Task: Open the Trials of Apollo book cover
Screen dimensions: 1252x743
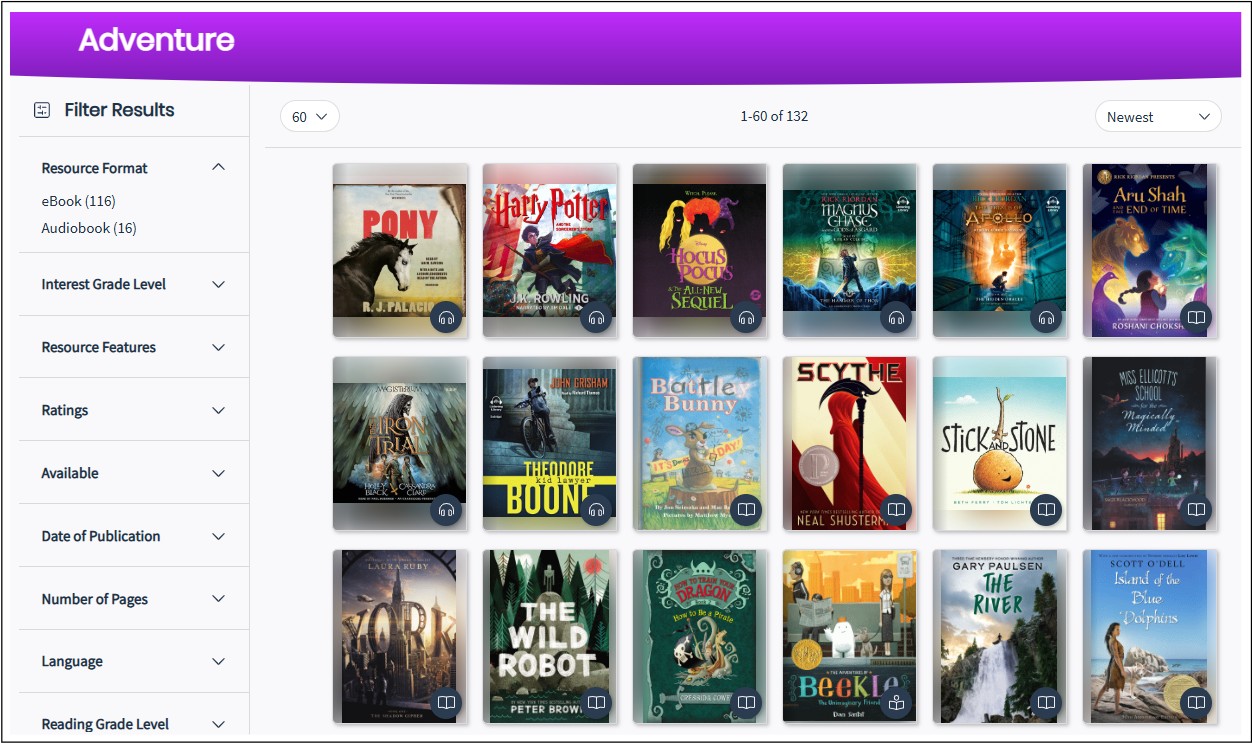Action: tap(1000, 250)
